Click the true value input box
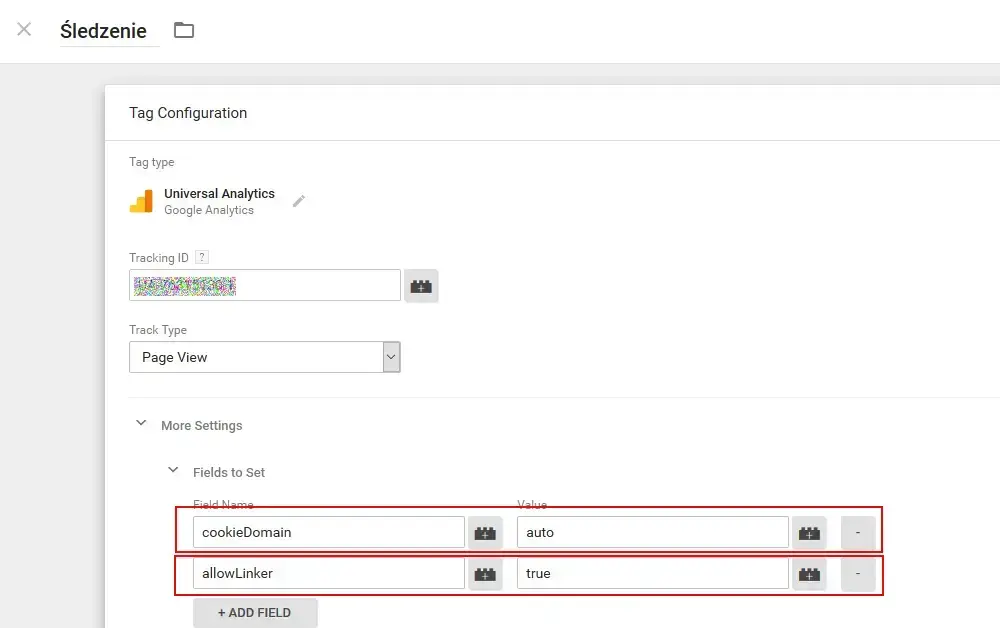 [650, 574]
